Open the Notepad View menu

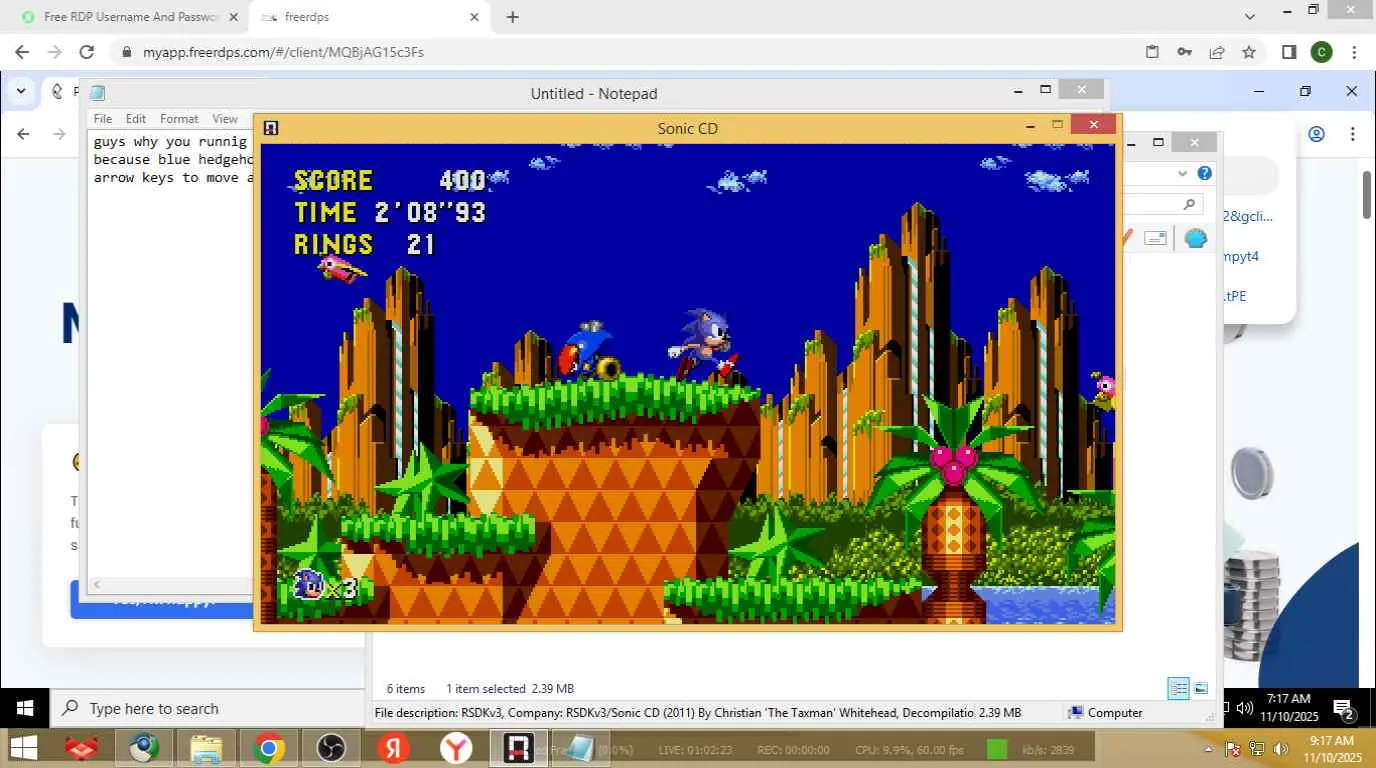point(225,118)
